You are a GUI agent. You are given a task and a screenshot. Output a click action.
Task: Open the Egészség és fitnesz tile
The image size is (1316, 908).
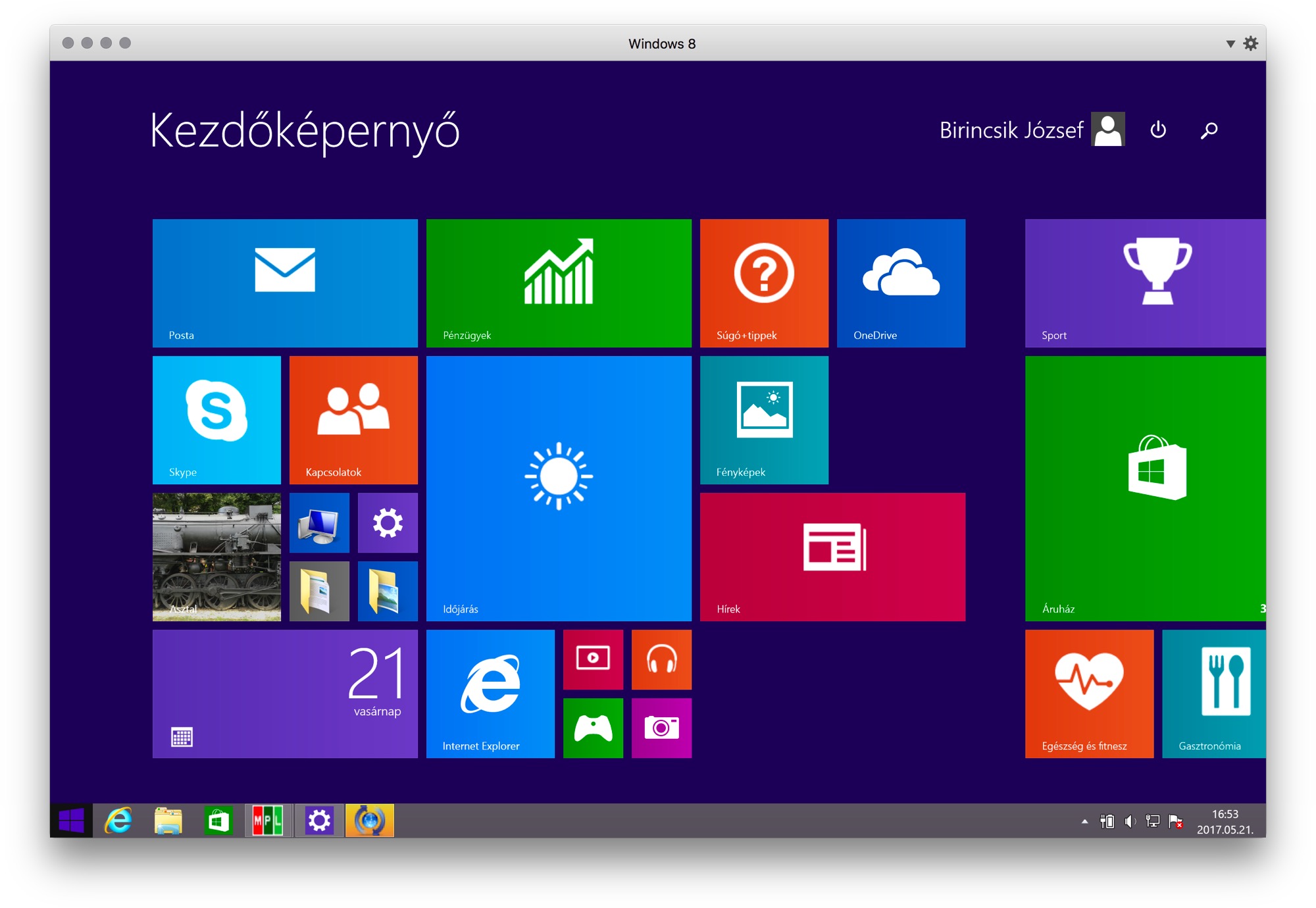1089,694
